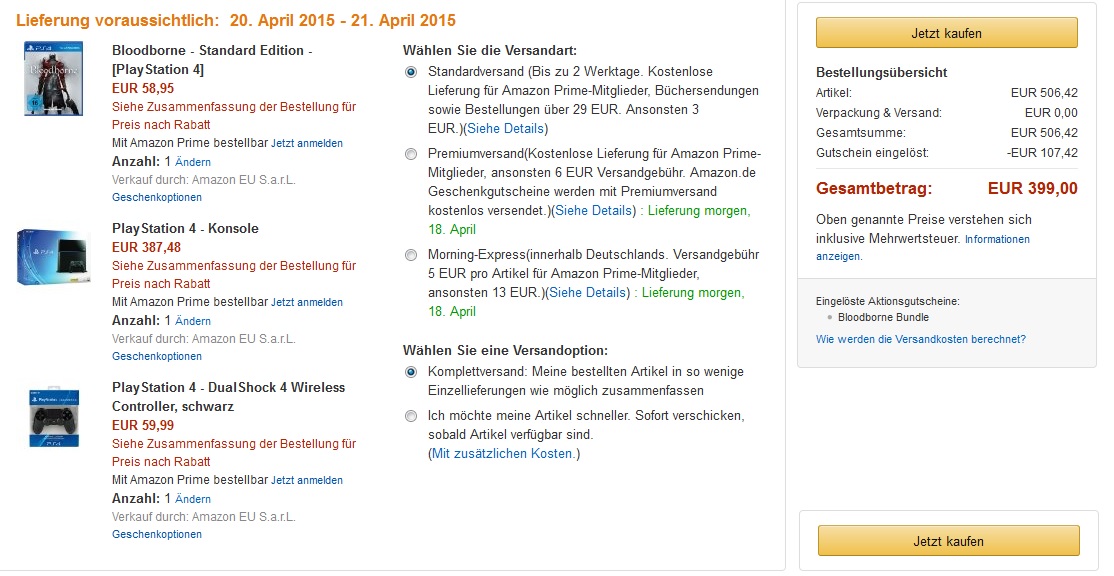Viewport: 1114px width, 576px height.
Task: Click the bottom Jetzt kaufen button
Action: tap(948, 540)
